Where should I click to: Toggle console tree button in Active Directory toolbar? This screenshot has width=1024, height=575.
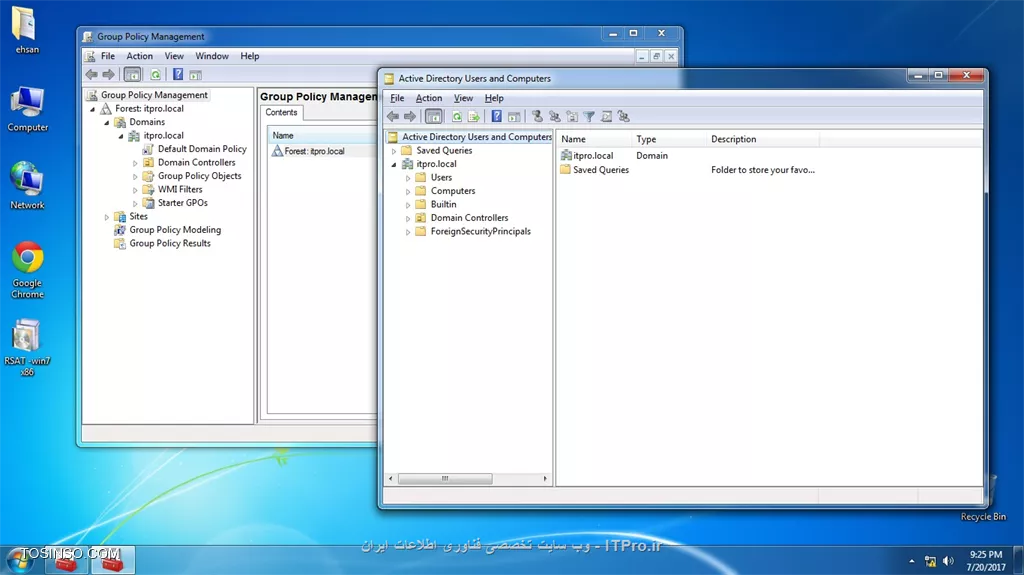tap(434, 116)
